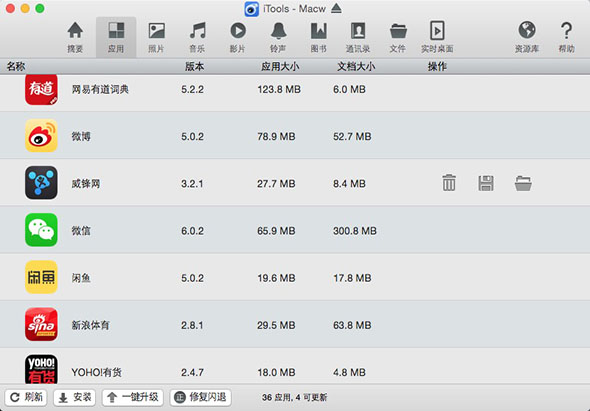
Task: Select the 网易有道词典 app icon
Action: [x=41, y=90]
